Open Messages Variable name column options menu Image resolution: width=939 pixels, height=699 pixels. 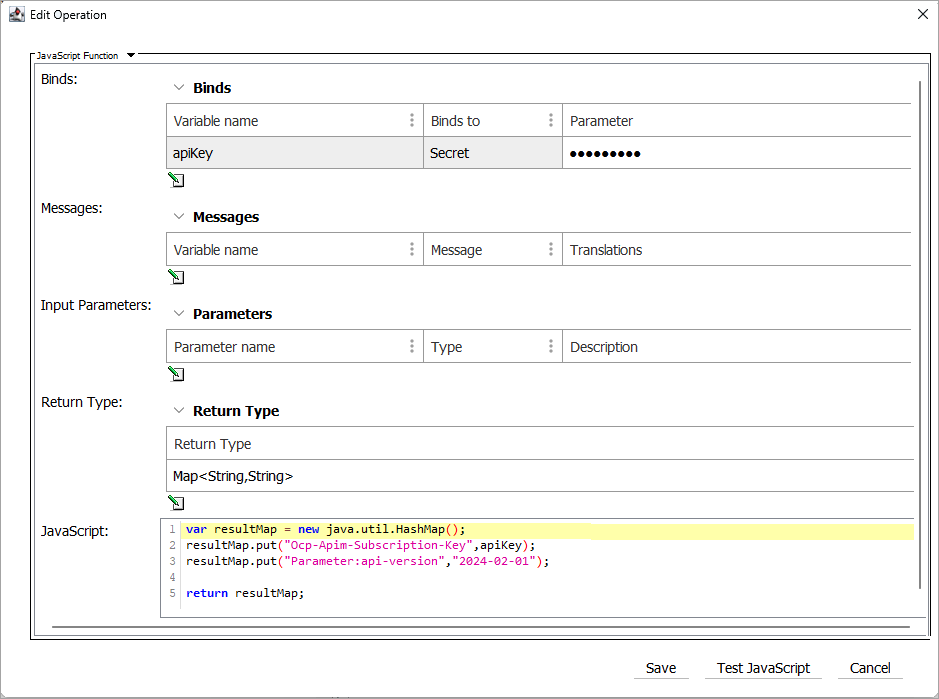click(412, 250)
